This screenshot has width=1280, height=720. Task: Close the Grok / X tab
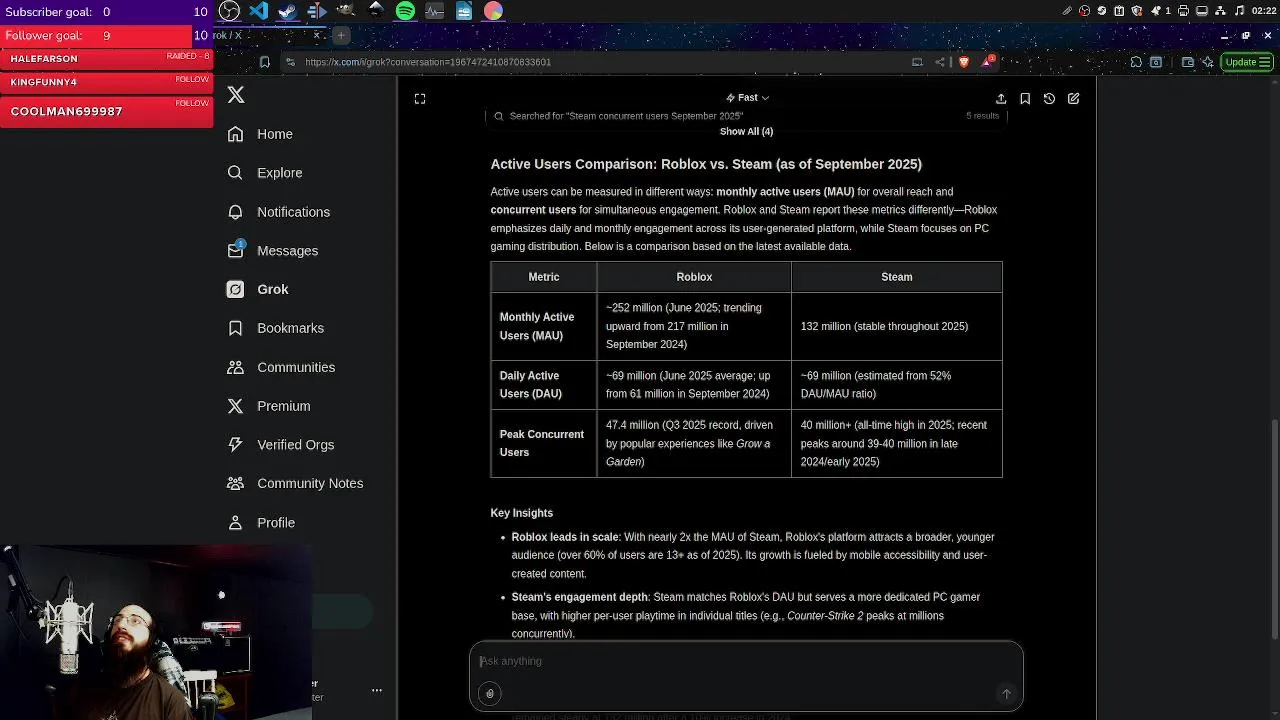(x=317, y=36)
